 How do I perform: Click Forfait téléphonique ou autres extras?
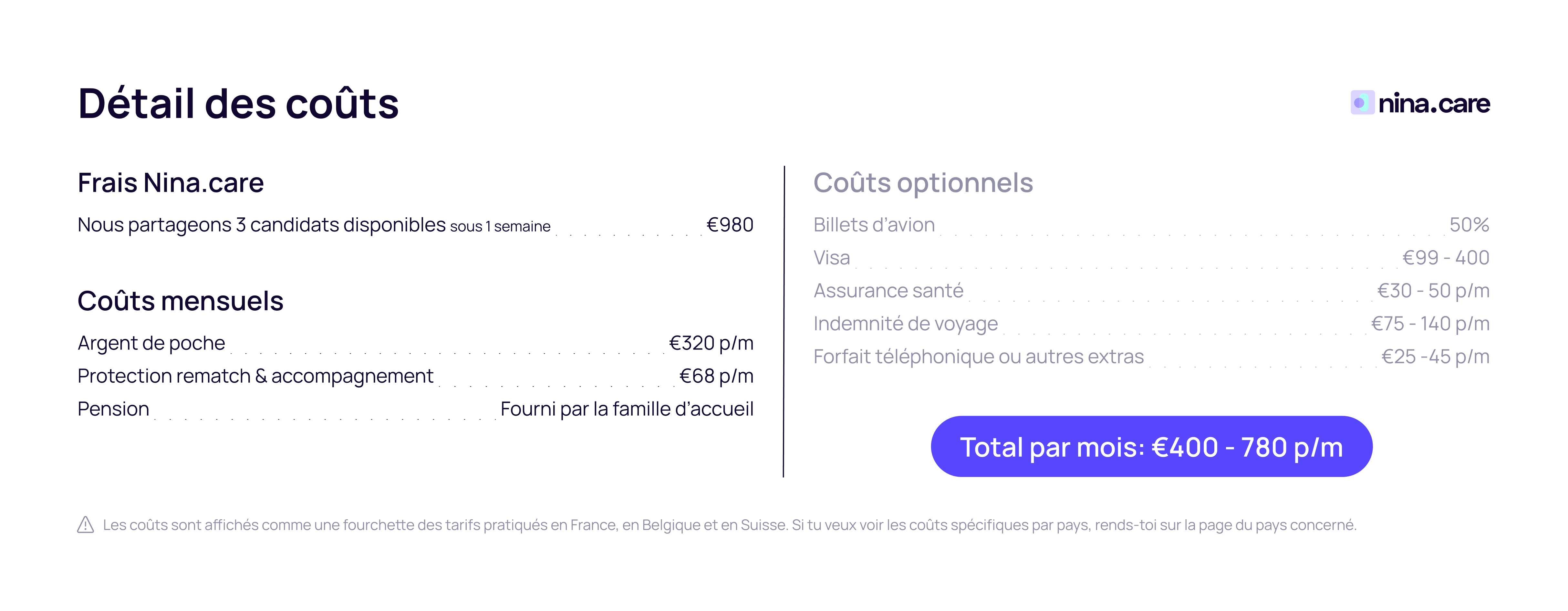[x=978, y=357]
